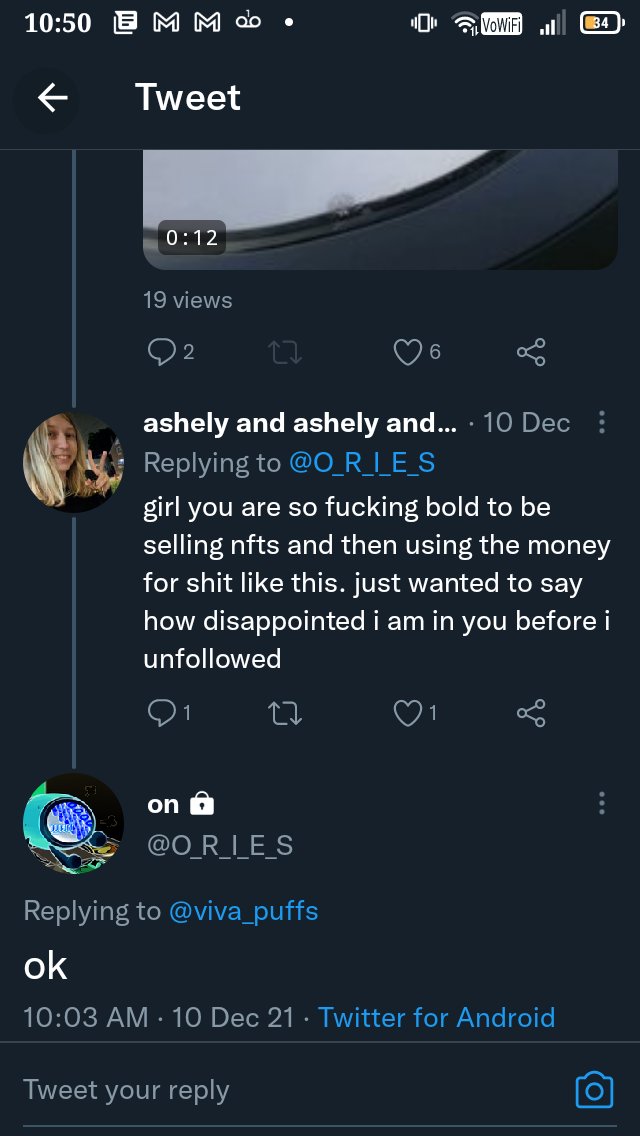The width and height of the screenshot is (640, 1136).
Task: Like ashely's reply tweet
Action: pyautogui.click(x=407, y=712)
